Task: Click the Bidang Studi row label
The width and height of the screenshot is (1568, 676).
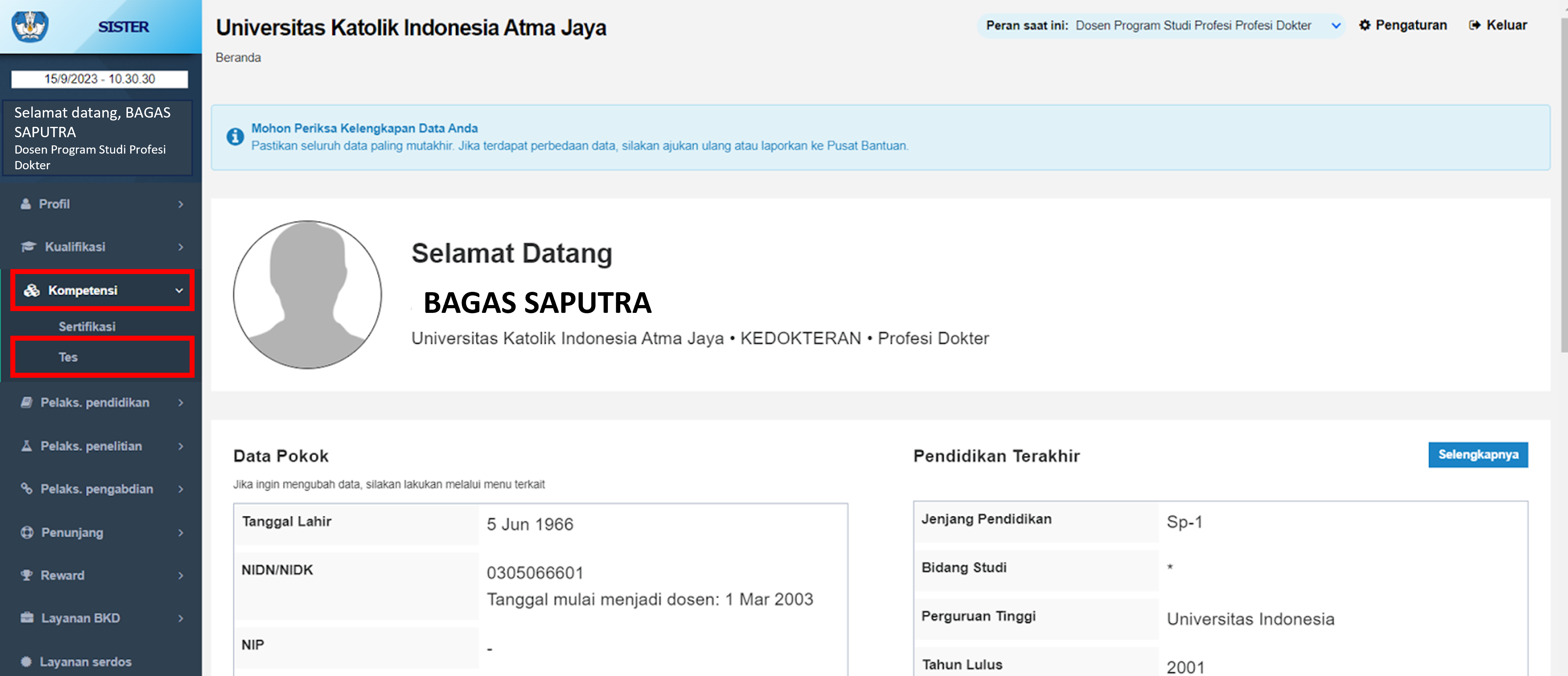Action: point(964,567)
